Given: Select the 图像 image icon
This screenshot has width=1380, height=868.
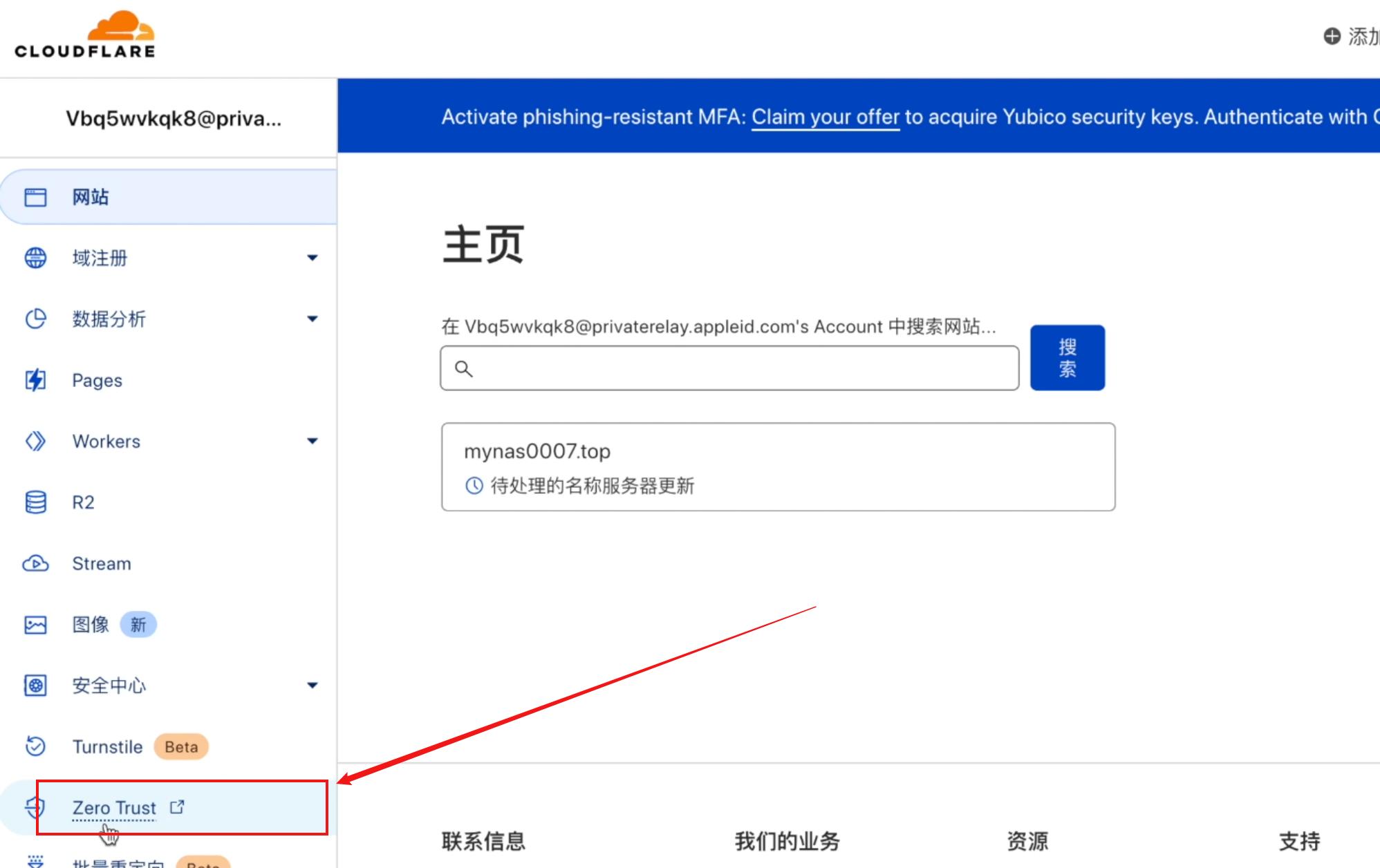Looking at the screenshot, I should pos(35,624).
